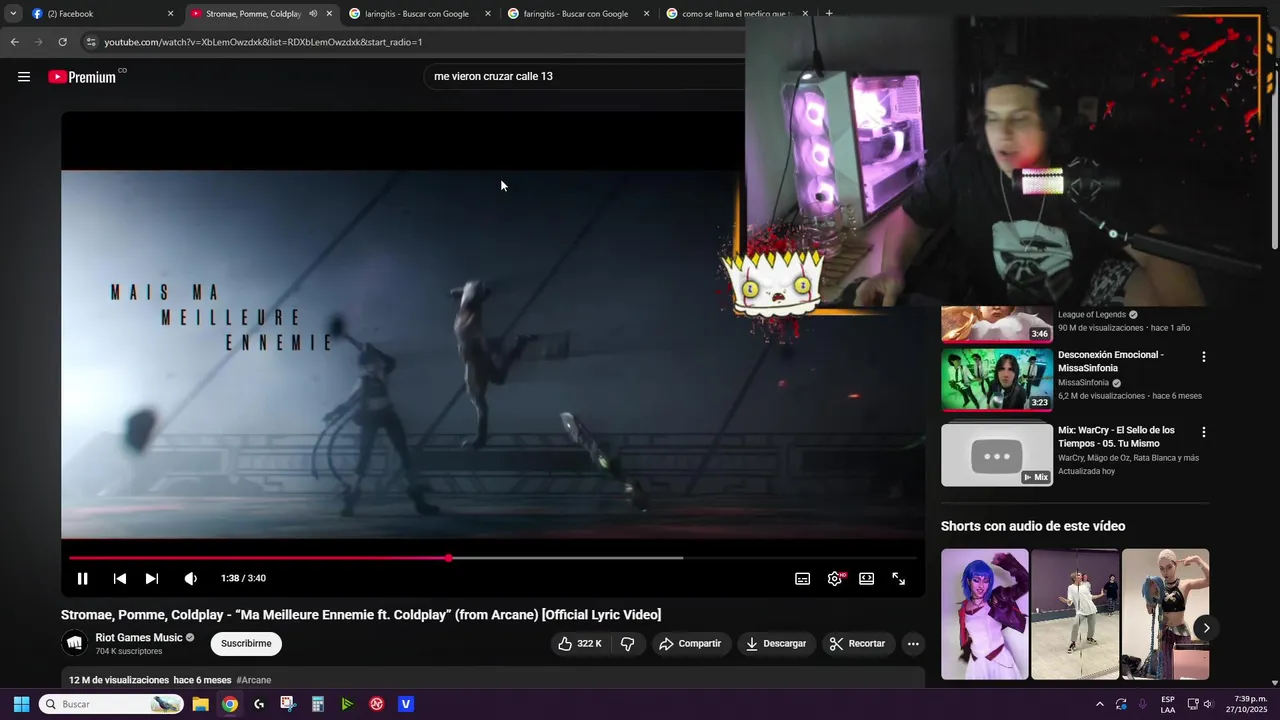Clip the video with Recortar
Viewport: 1280px width, 720px height.
(858, 644)
